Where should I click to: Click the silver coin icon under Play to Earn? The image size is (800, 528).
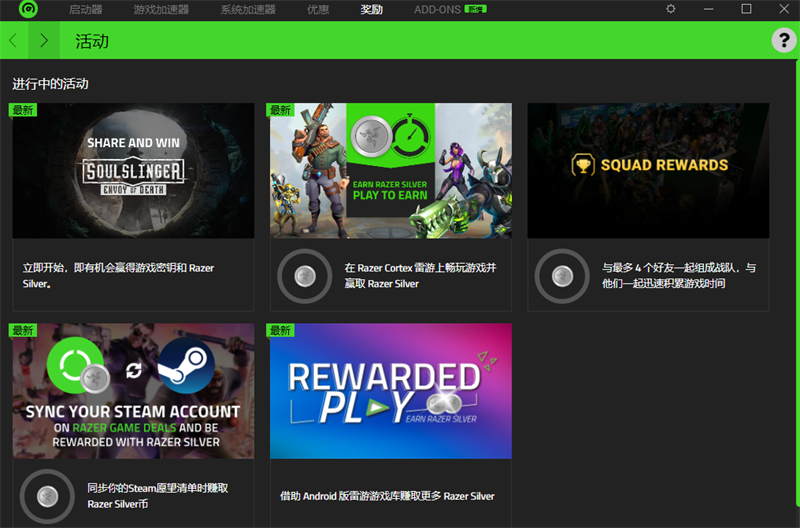click(x=305, y=276)
